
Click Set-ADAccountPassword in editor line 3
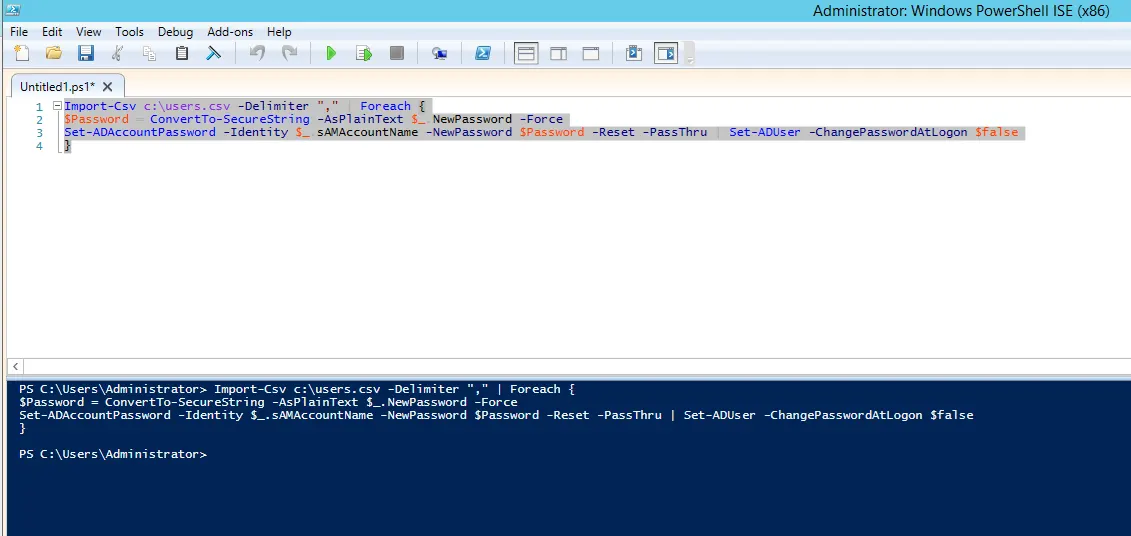pyautogui.click(x=140, y=132)
